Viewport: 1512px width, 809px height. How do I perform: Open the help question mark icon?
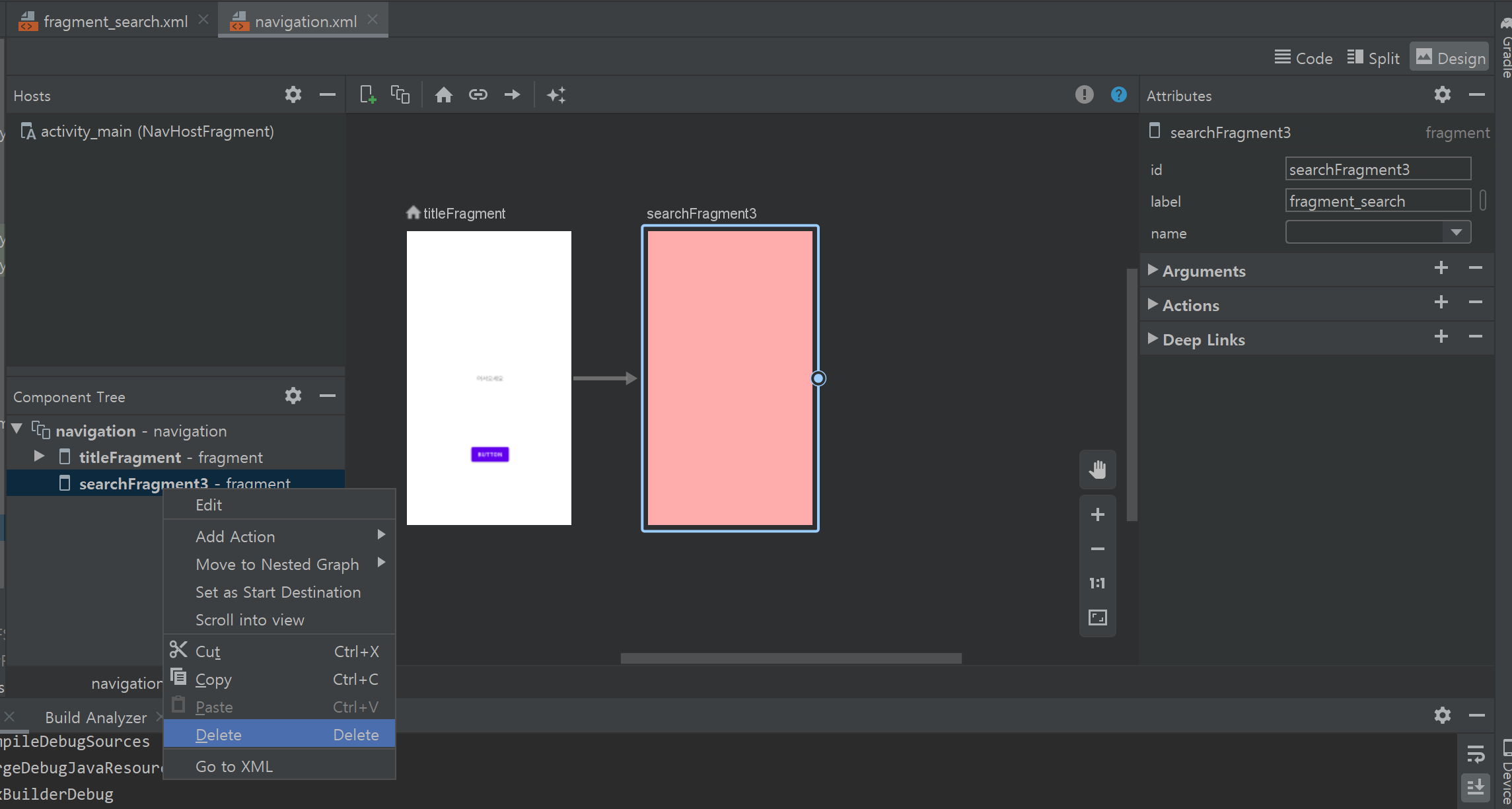[x=1118, y=95]
